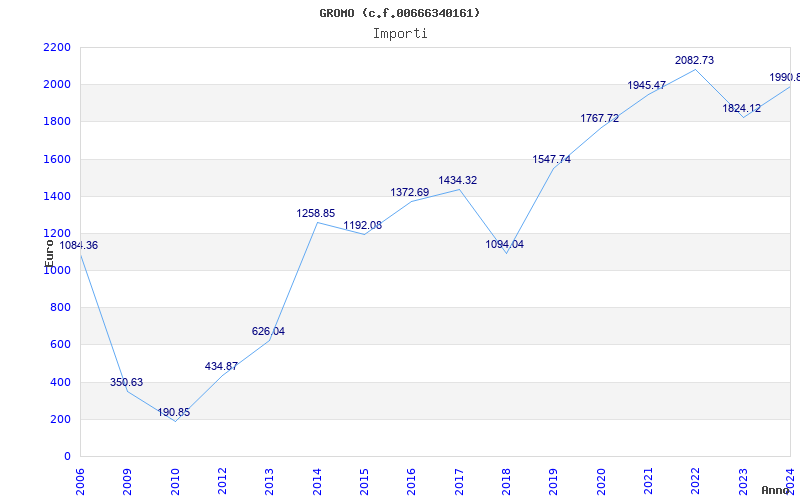Image resolution: width=800 pixels, height=500 pixels.
Task: Click the y-axis value 1400
Action: click(57, 196)
